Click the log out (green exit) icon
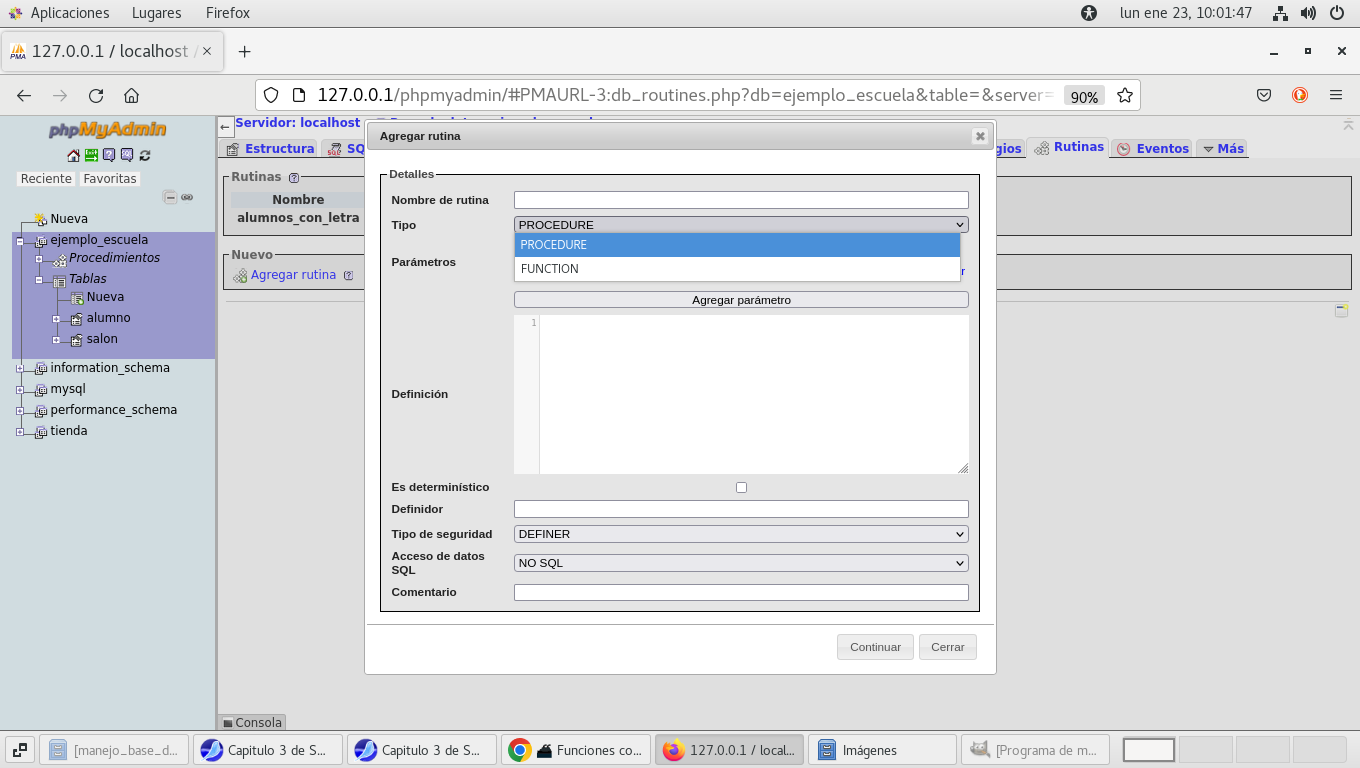 tap(91, 155)
